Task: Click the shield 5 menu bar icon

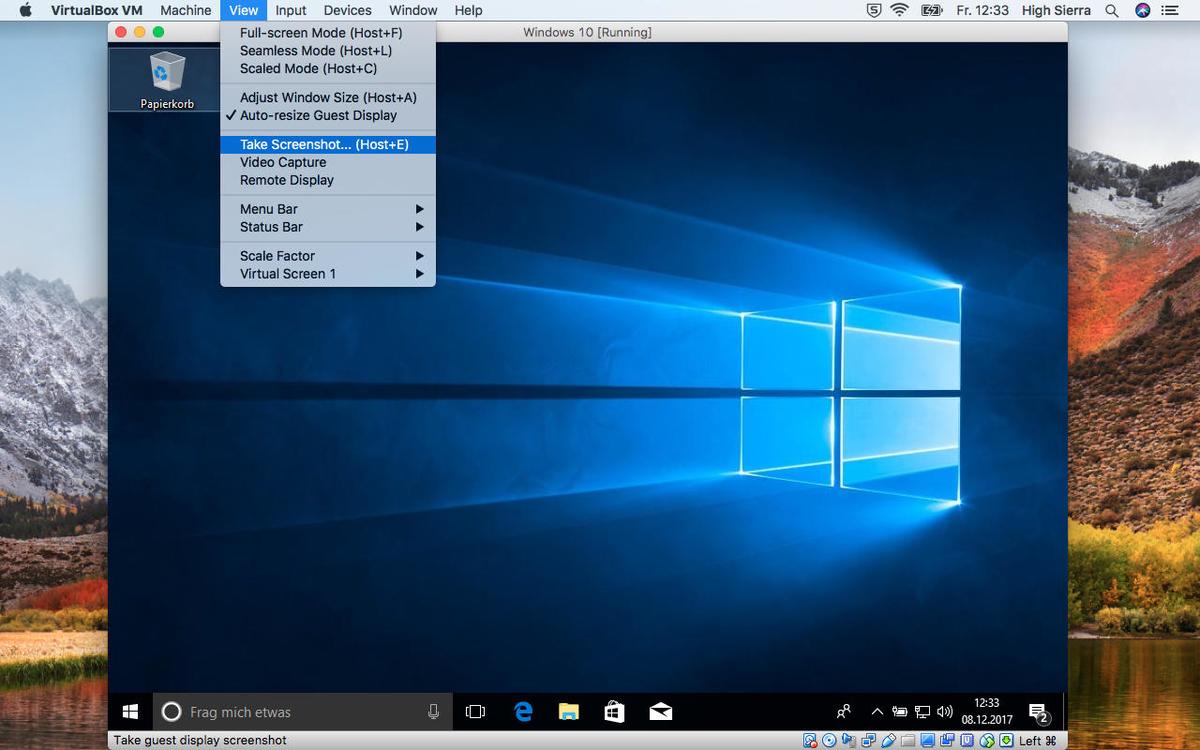Action: coord(873,10)
